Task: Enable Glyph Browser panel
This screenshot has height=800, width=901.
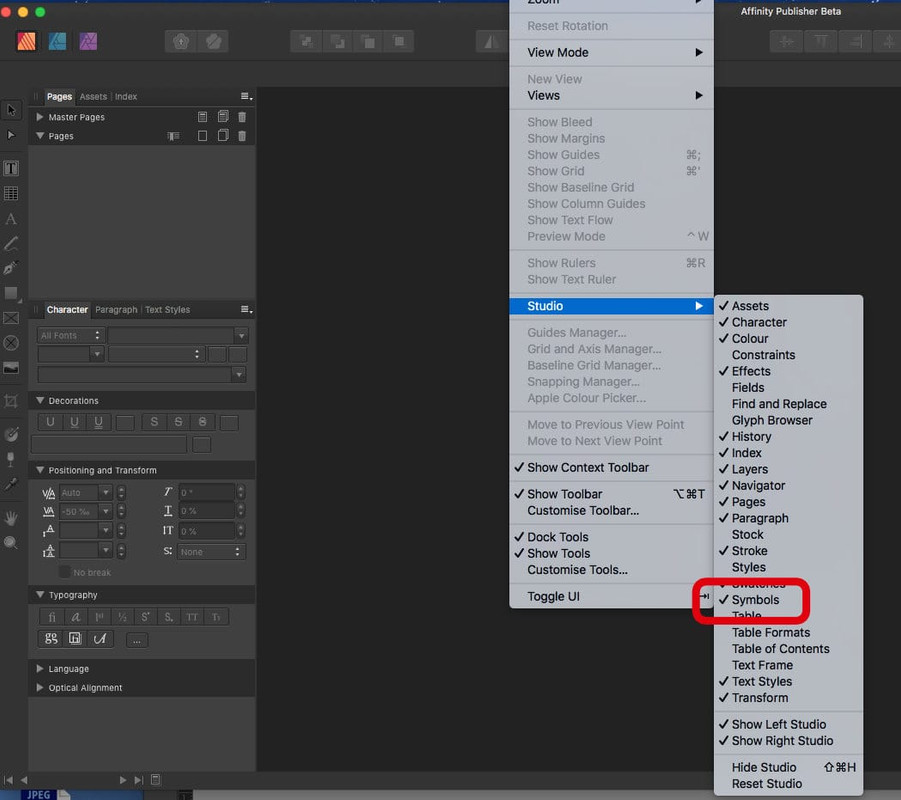Action: click(x=788, y=421)
